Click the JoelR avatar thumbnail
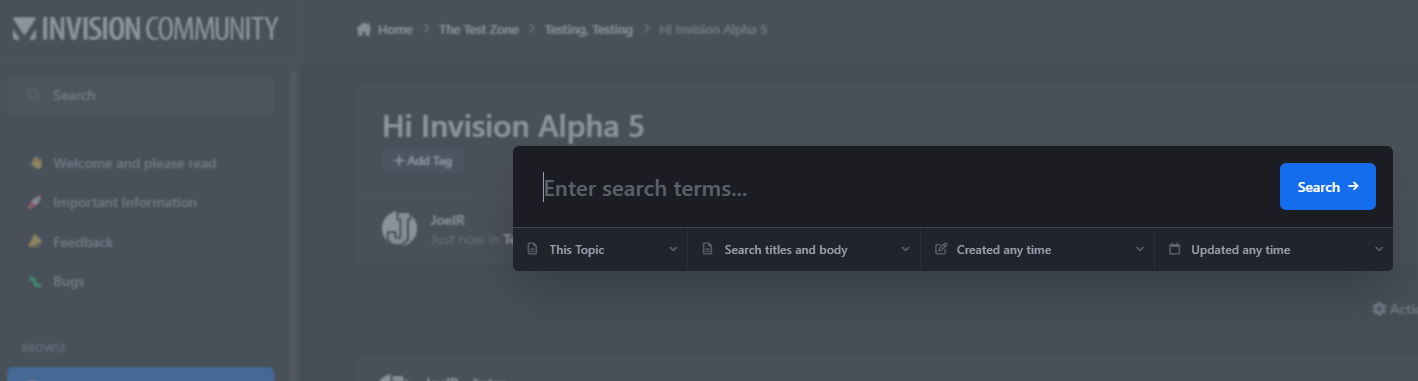 [x=399, y=227]
